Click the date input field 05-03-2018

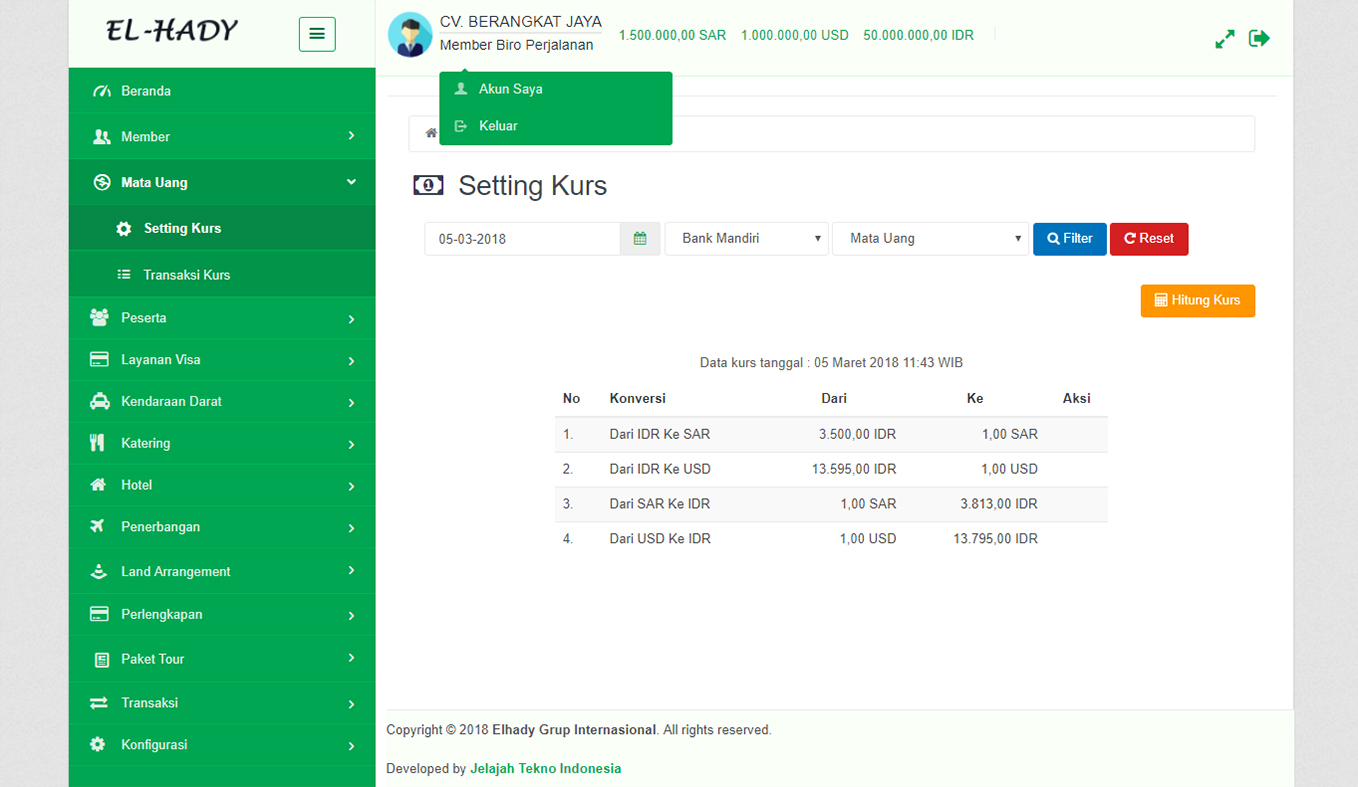tap(522, 239)
